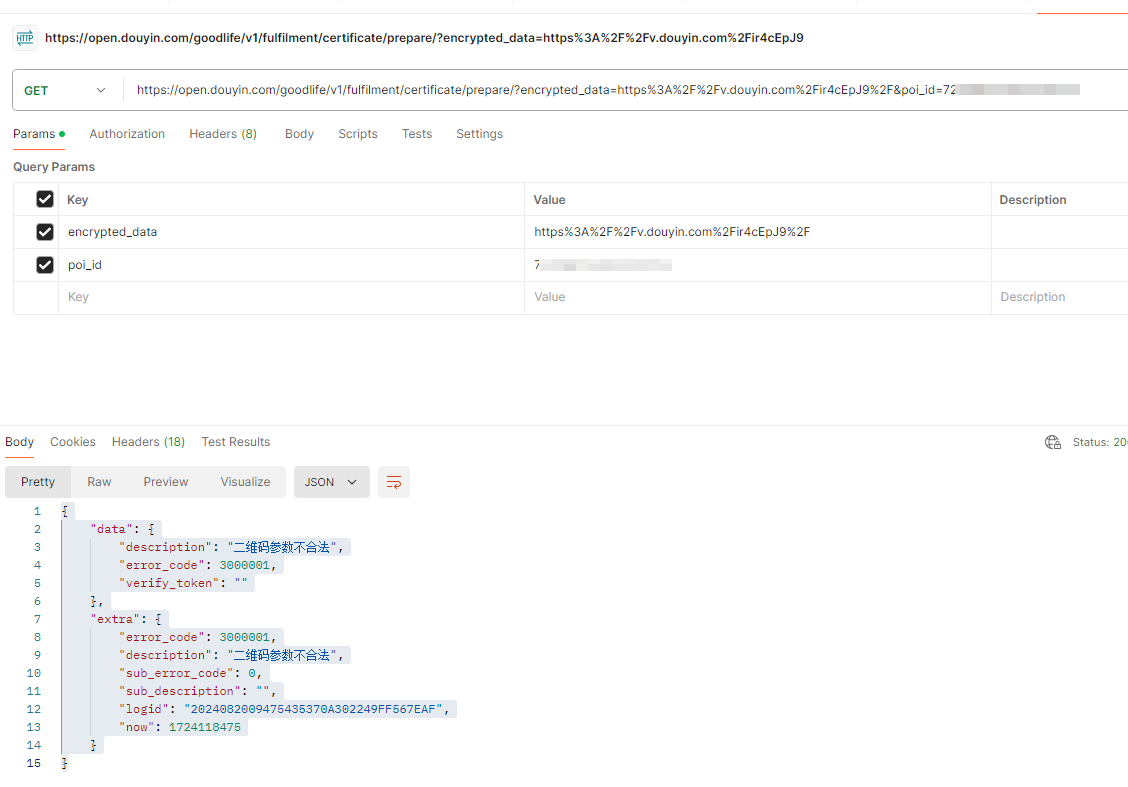Switch to the Authorization tab

coord(127,134)
